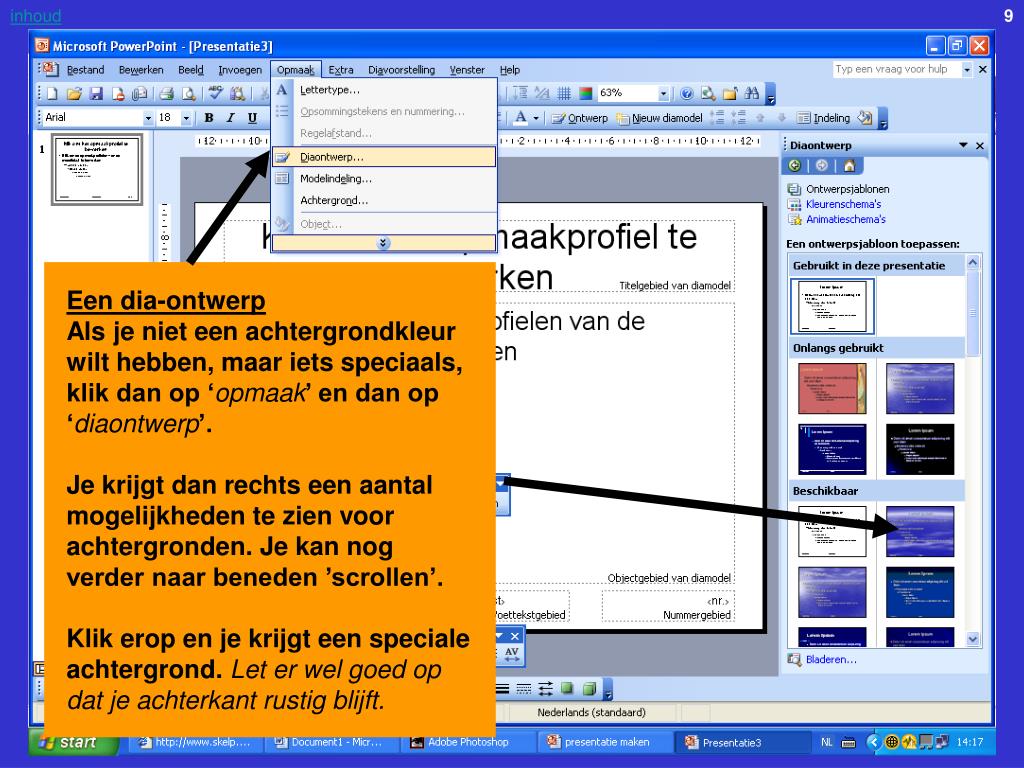Click the Lettertype A icon in menu

click(281, 90)
